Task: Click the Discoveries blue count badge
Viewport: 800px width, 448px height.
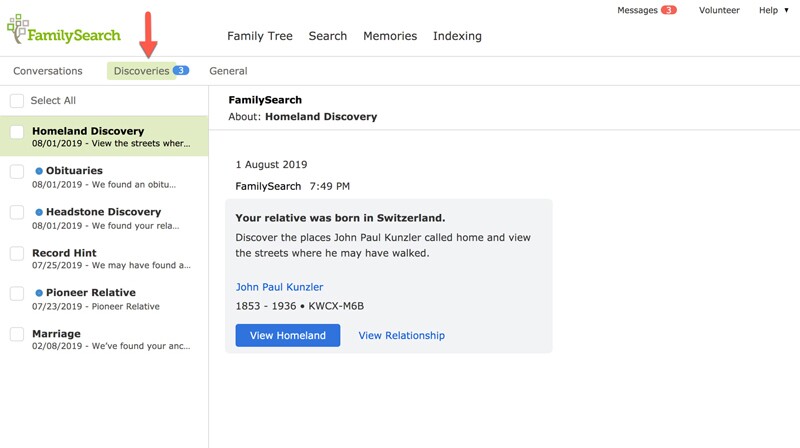Action: point(181,70)
